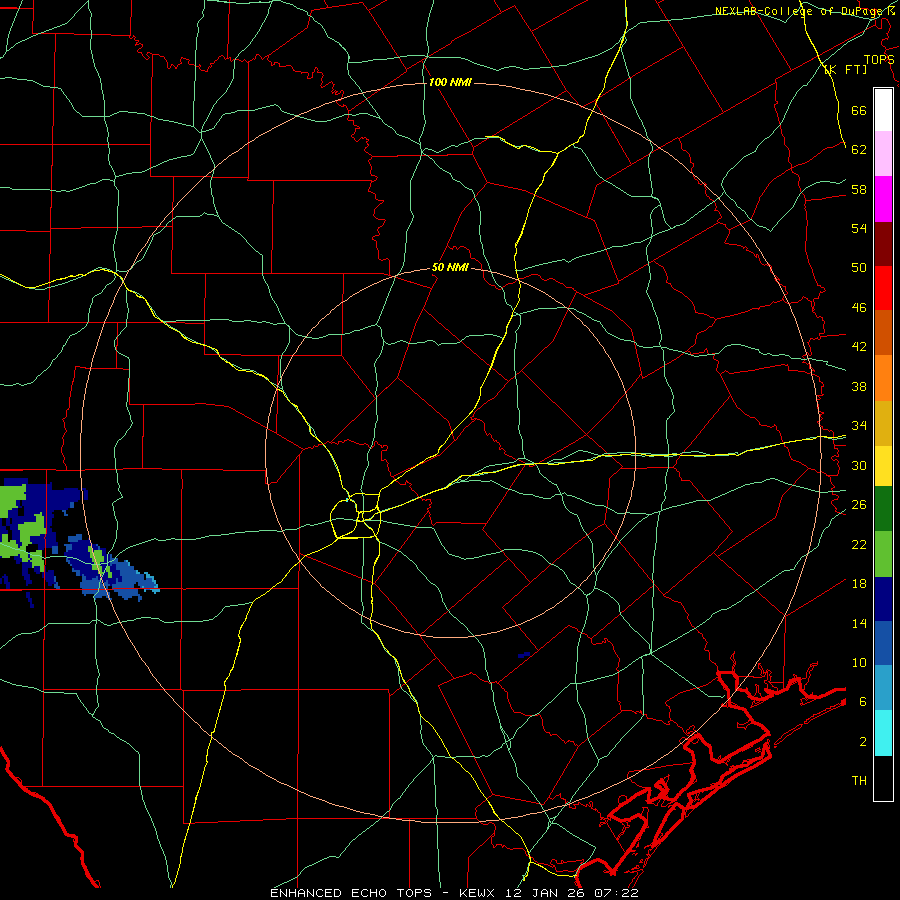Click the magenta legend swatch near 58
Image resolution: width=900 pixels, height=900 pixels.
(883, 199)
